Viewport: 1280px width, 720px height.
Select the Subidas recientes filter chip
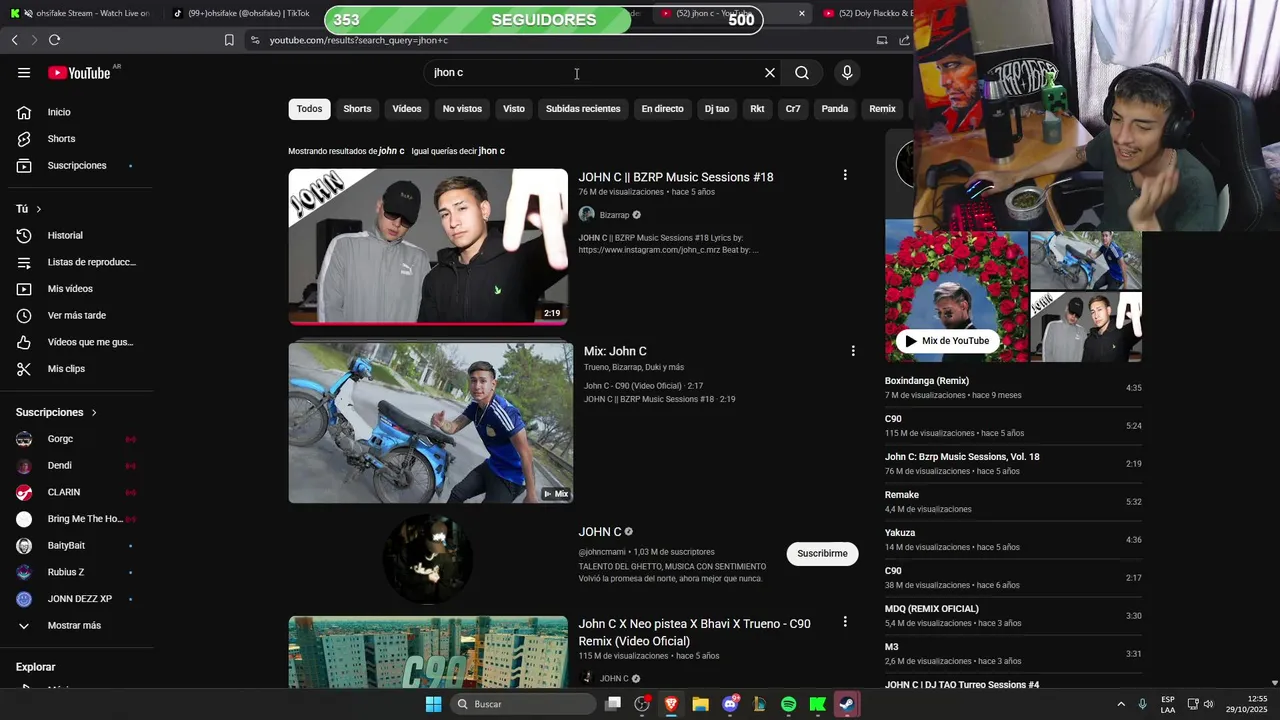coord(583,109)
